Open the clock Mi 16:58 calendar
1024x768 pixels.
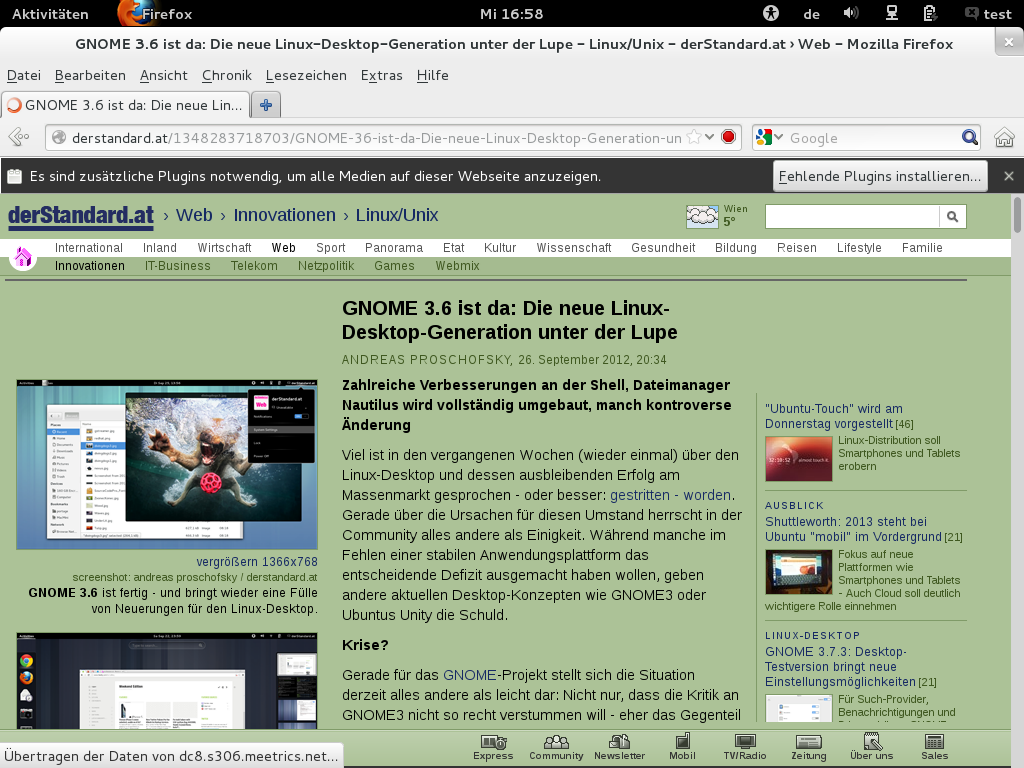[511, 14]
